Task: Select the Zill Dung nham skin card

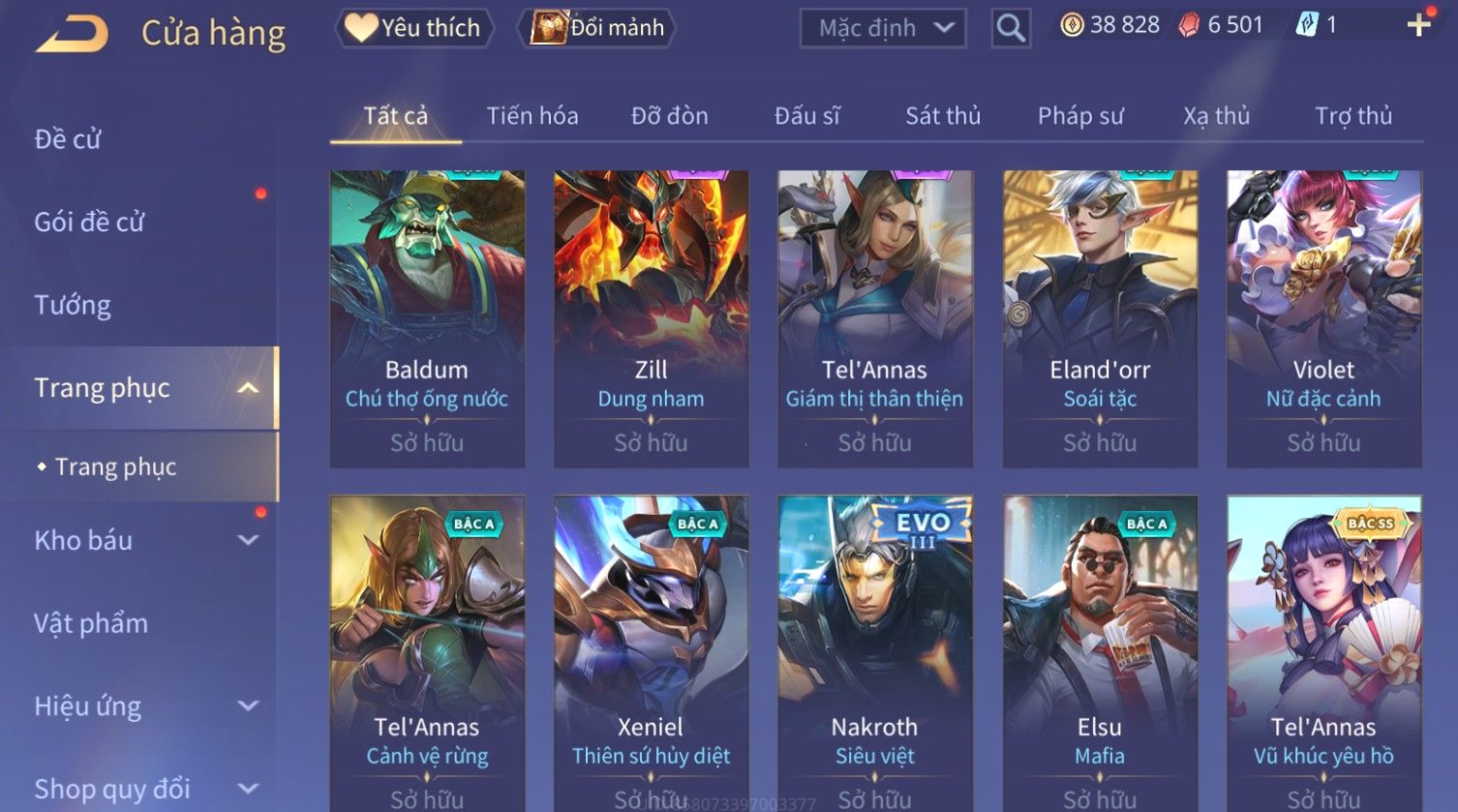Action: [651, 319]
